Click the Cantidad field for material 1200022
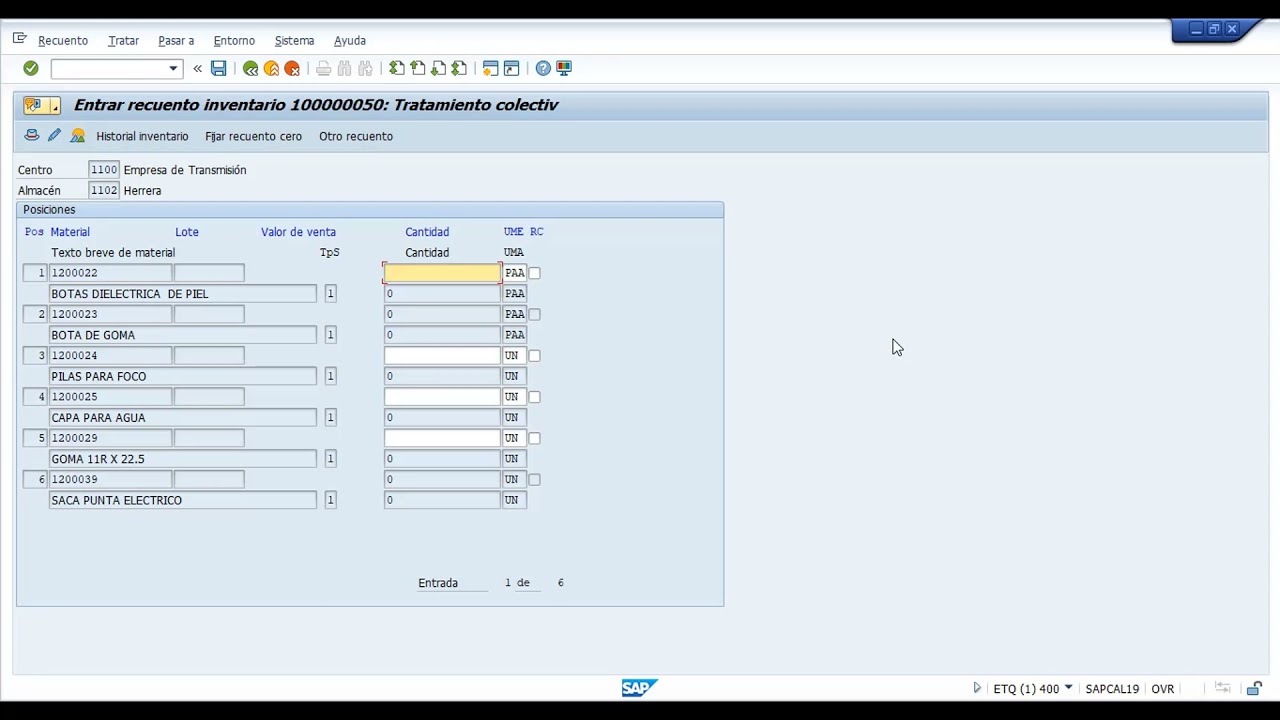The image size is (1280, 720). (x=442, y=273)
